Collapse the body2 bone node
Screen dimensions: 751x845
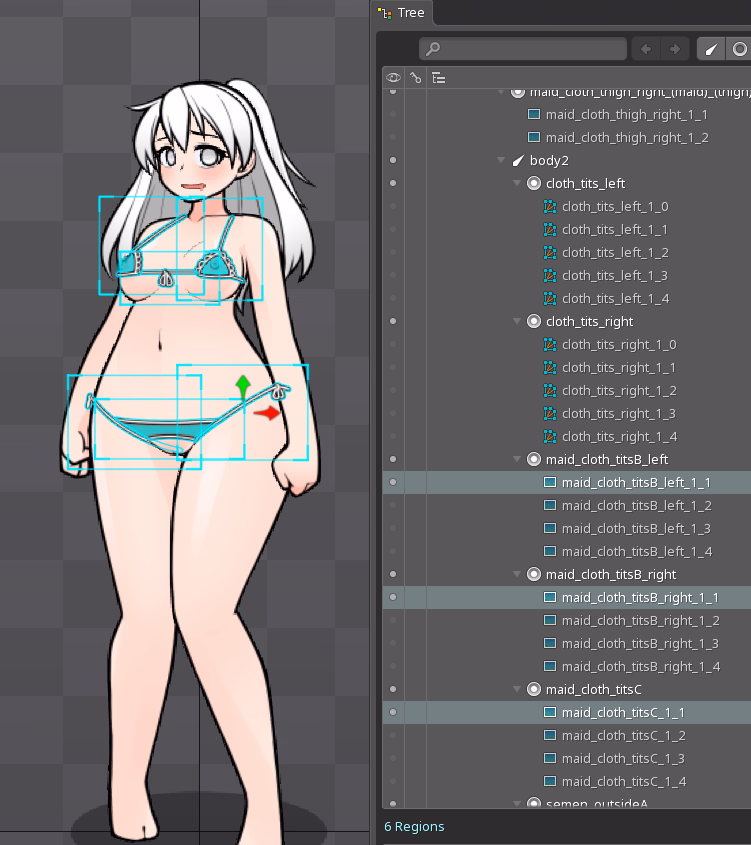(501, 160)
